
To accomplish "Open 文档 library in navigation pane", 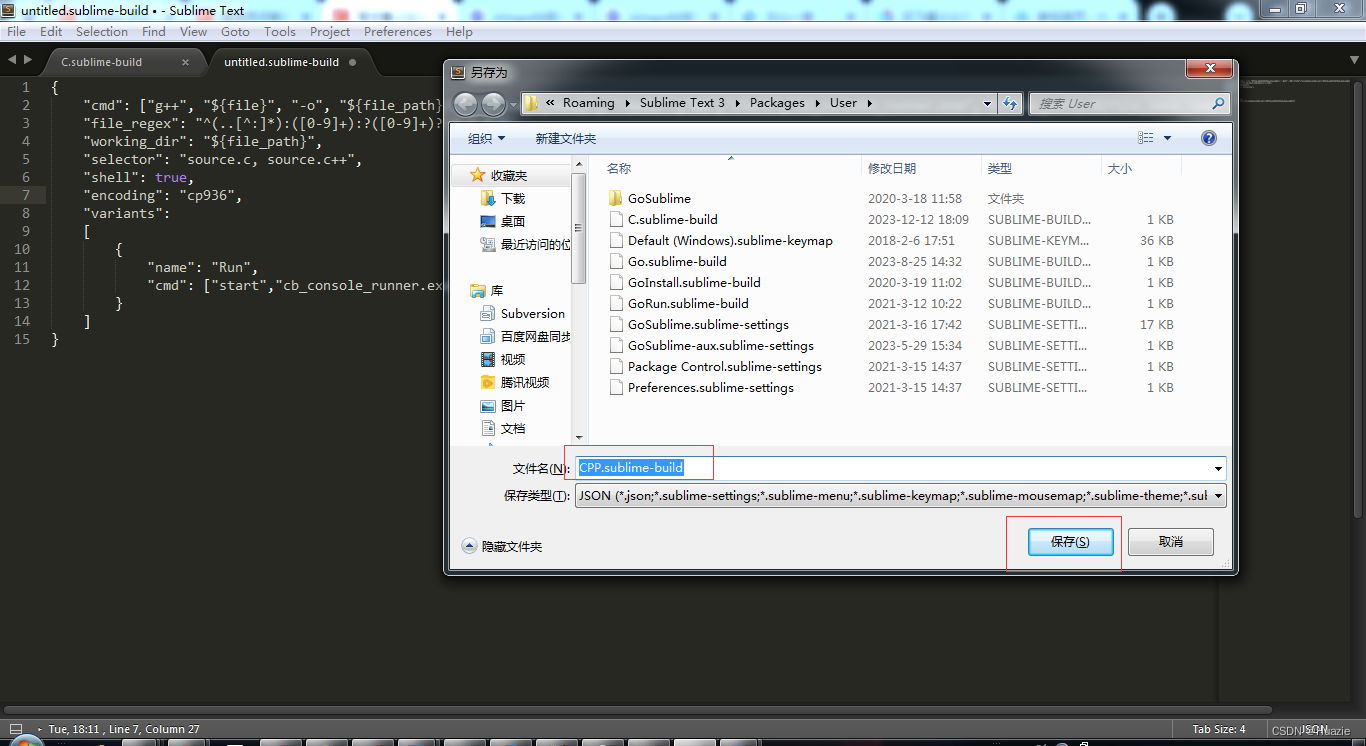I will tap(513, 428).
